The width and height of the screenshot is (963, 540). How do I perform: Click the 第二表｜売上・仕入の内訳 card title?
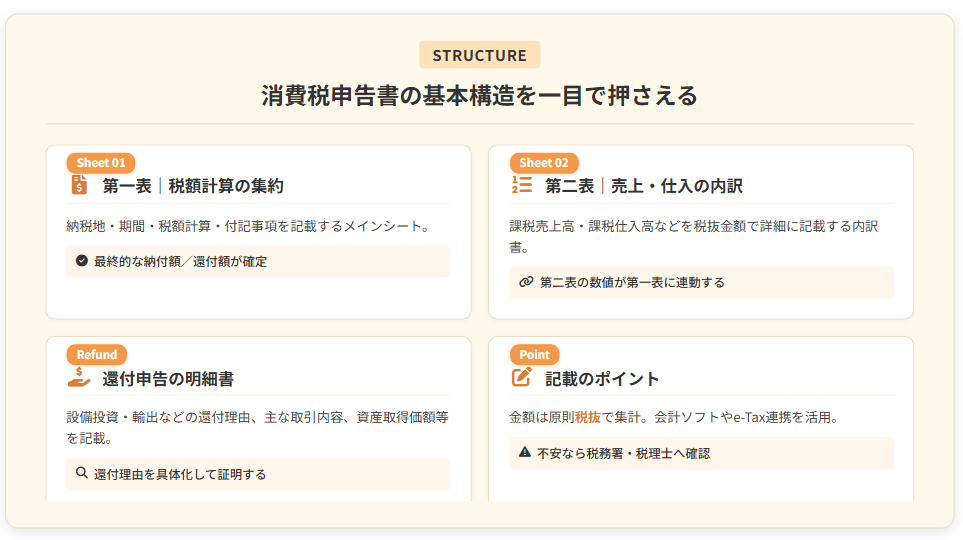point(644,186)
